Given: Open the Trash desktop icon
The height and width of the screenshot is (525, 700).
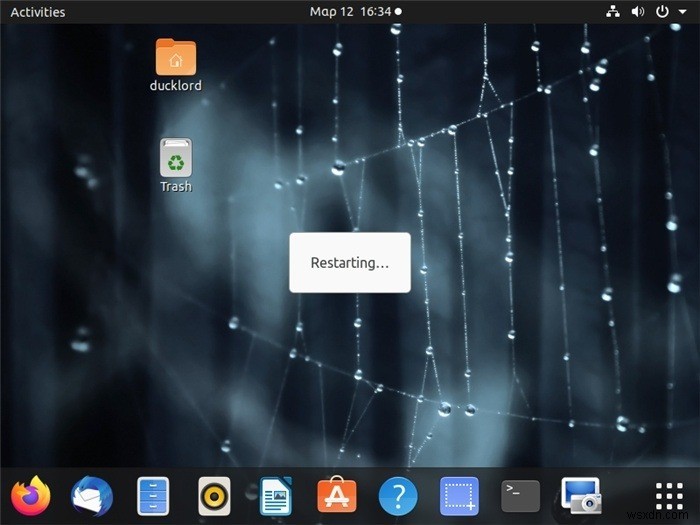Looking at the screenshot, I should [176, 158].
